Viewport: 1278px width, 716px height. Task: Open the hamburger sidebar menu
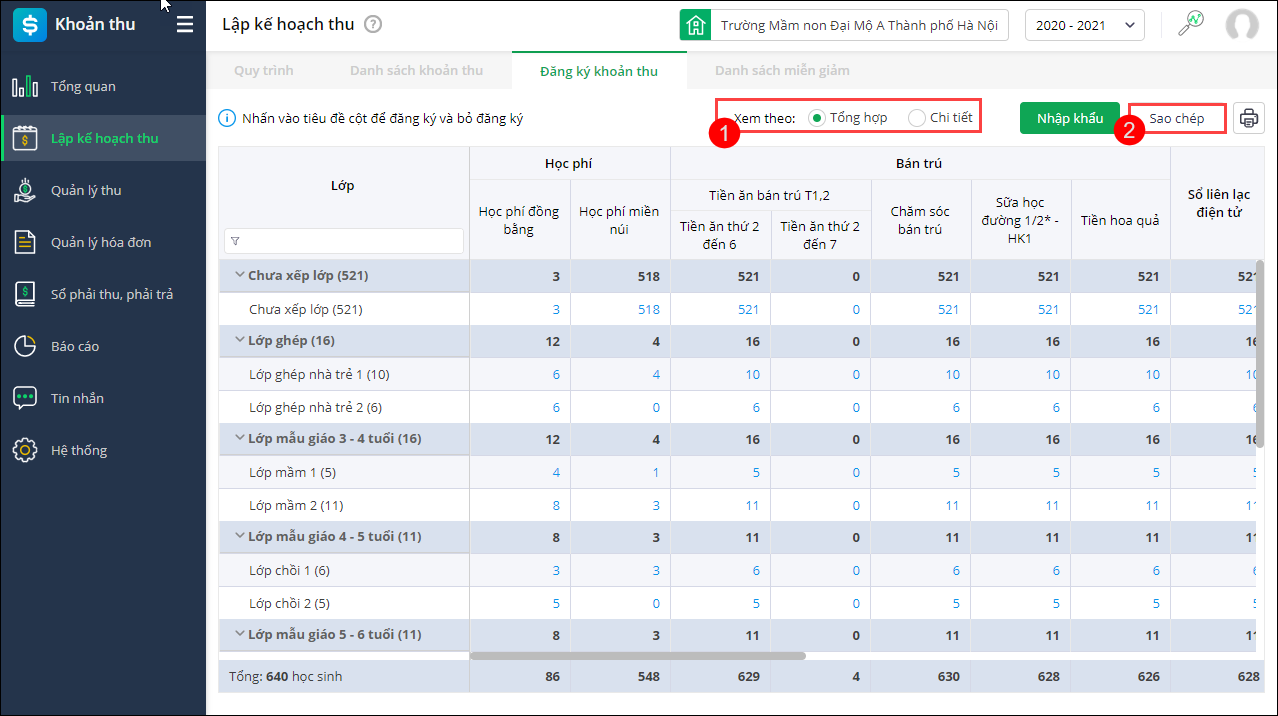coord(185,25)
